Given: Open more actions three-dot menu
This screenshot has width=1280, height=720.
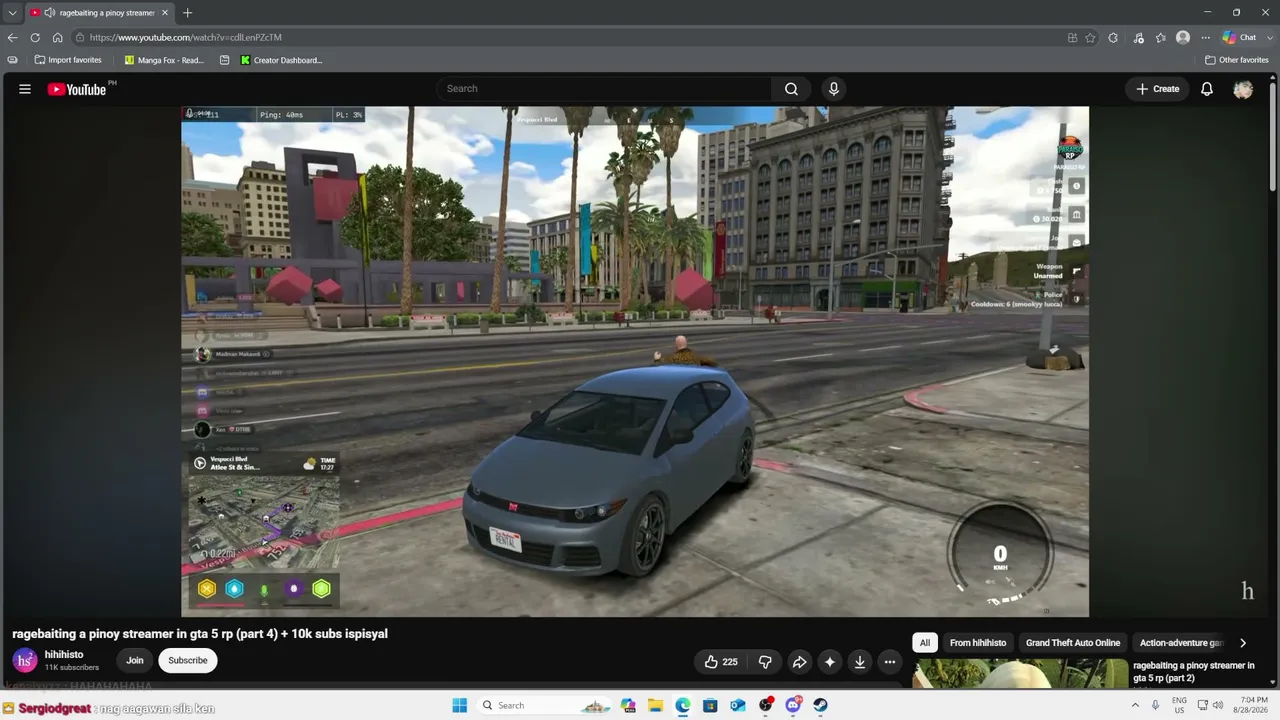Looking at the screenshot, I should click(x=889, y=662).
